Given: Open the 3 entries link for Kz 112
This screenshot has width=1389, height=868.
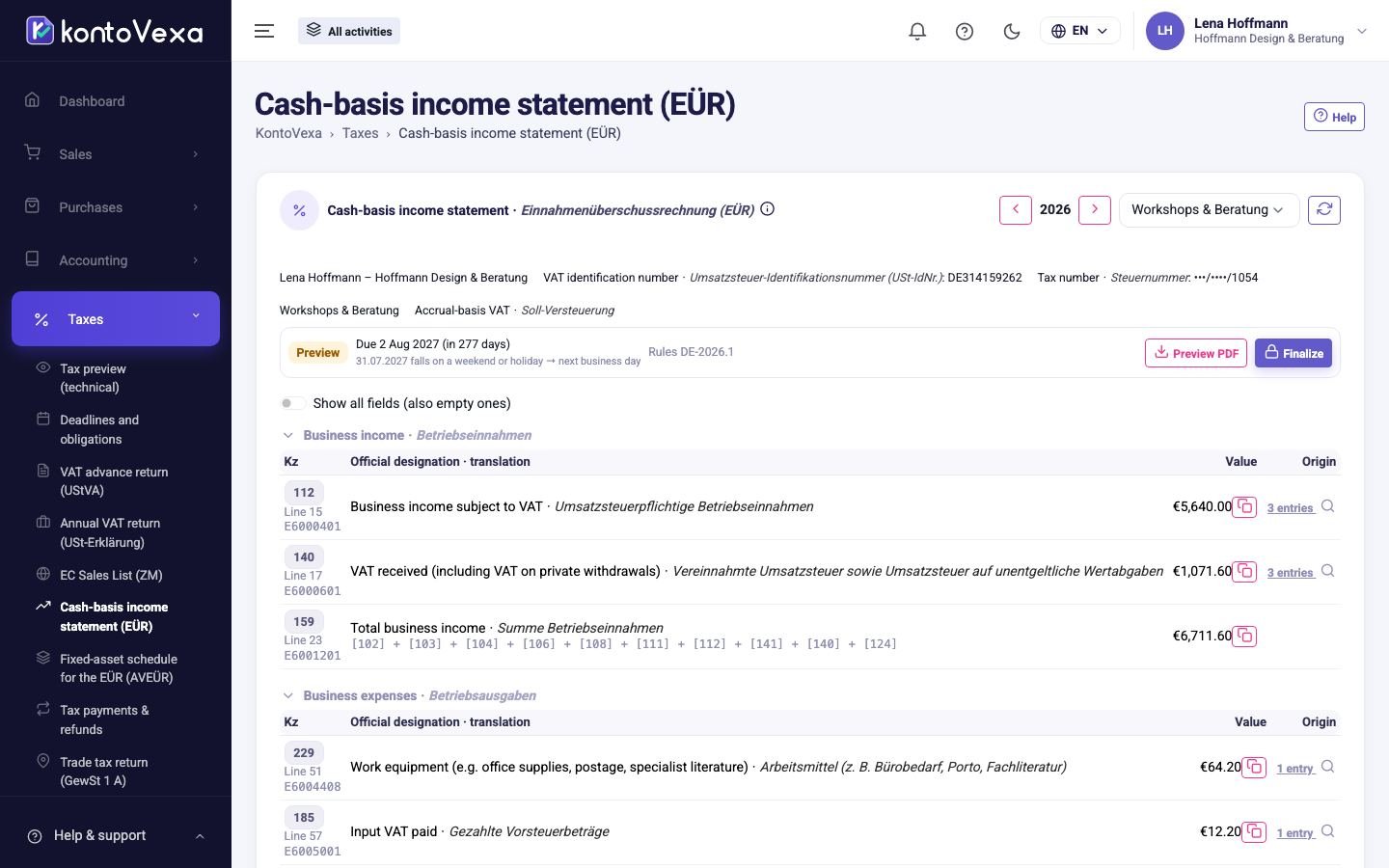Looking at the screenshot, I should [1291, 507].
